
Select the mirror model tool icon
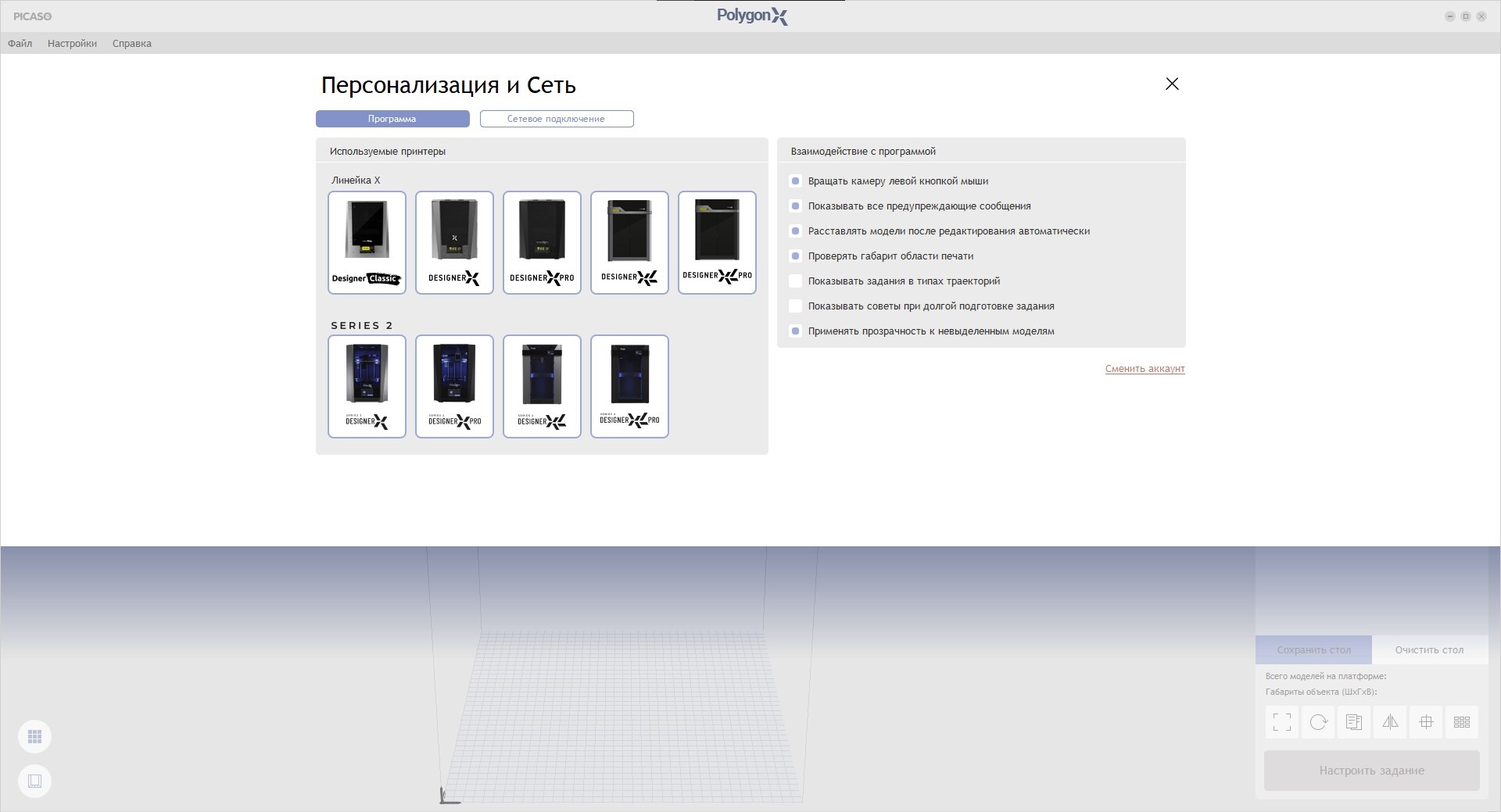[1390, 722]
